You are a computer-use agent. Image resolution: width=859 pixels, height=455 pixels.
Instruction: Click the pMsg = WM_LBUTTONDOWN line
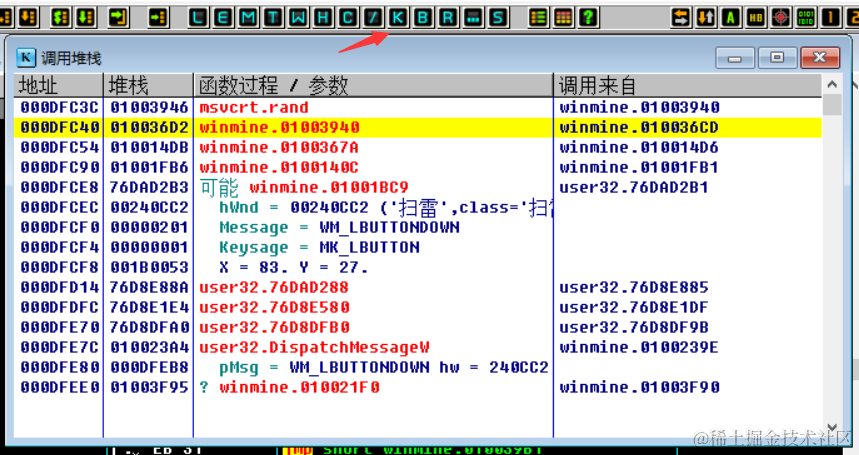384,367
